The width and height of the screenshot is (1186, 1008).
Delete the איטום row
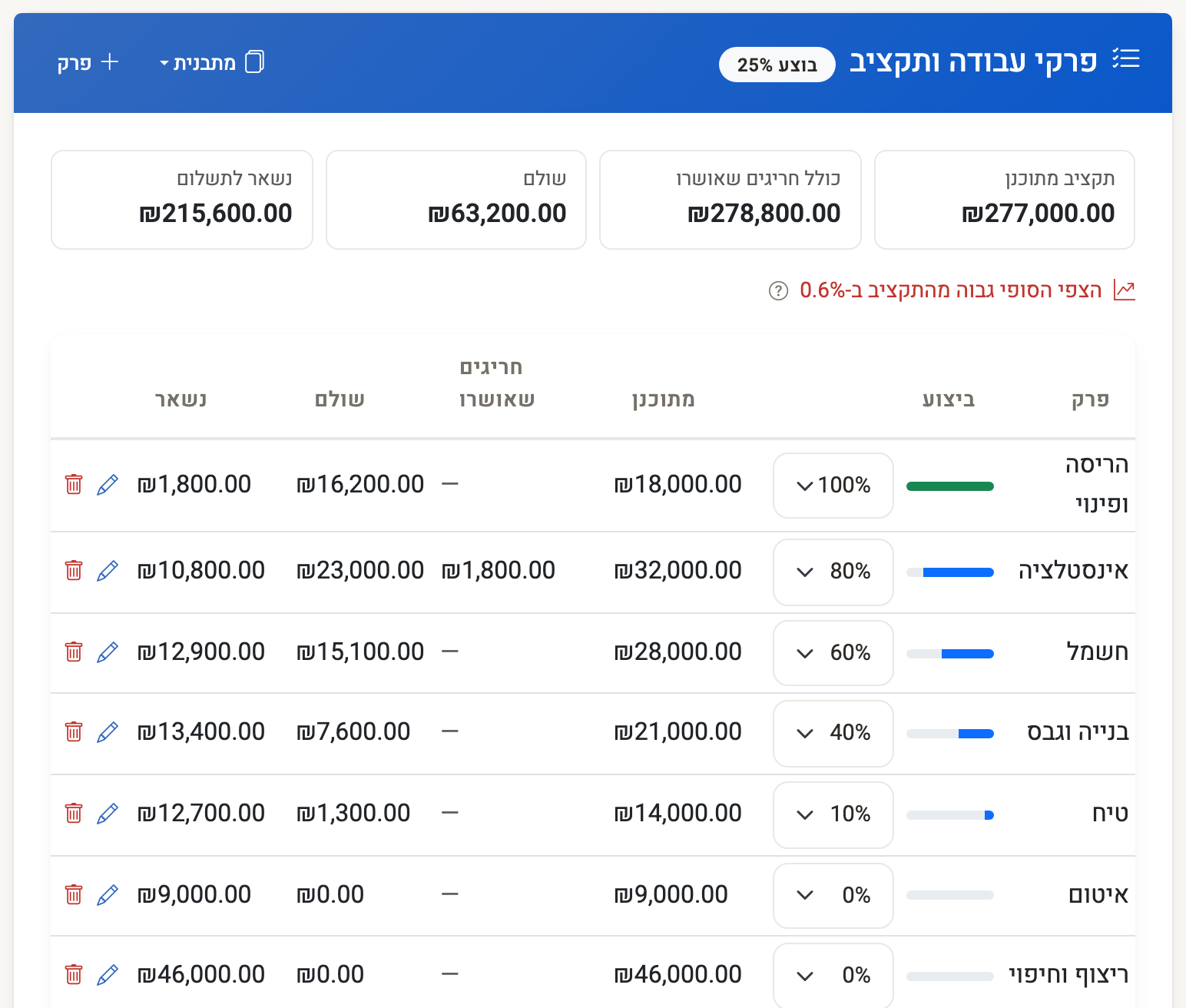(74, 894)
